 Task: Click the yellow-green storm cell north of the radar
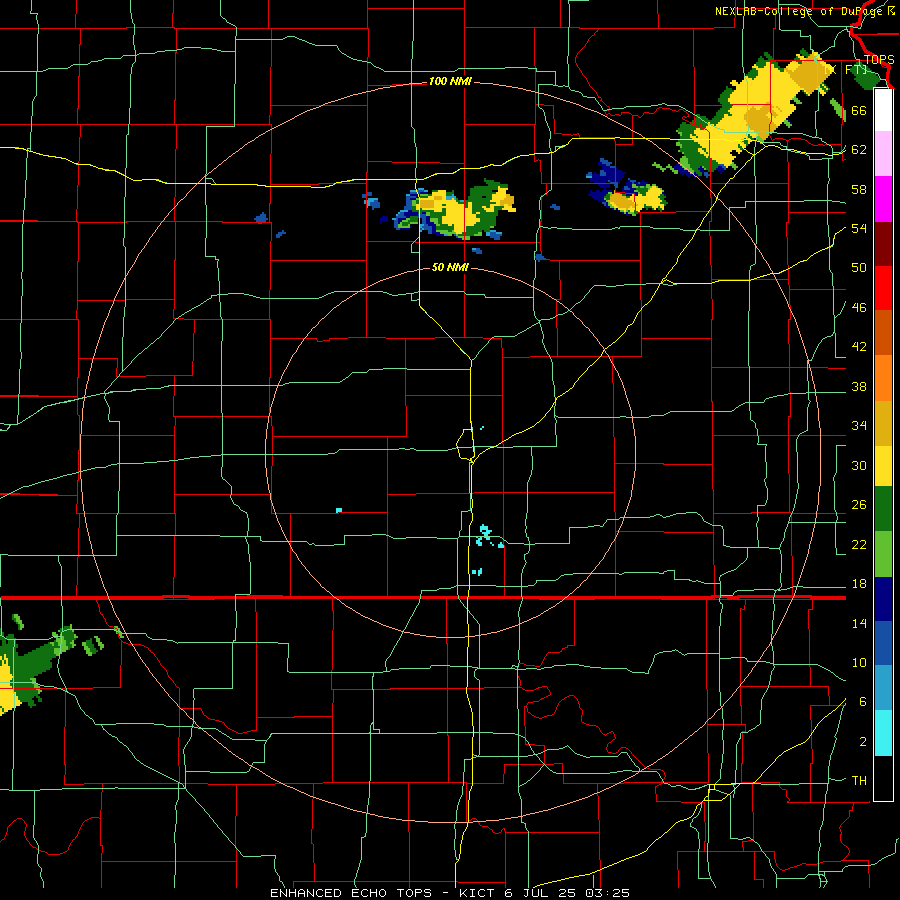(455, 210)
